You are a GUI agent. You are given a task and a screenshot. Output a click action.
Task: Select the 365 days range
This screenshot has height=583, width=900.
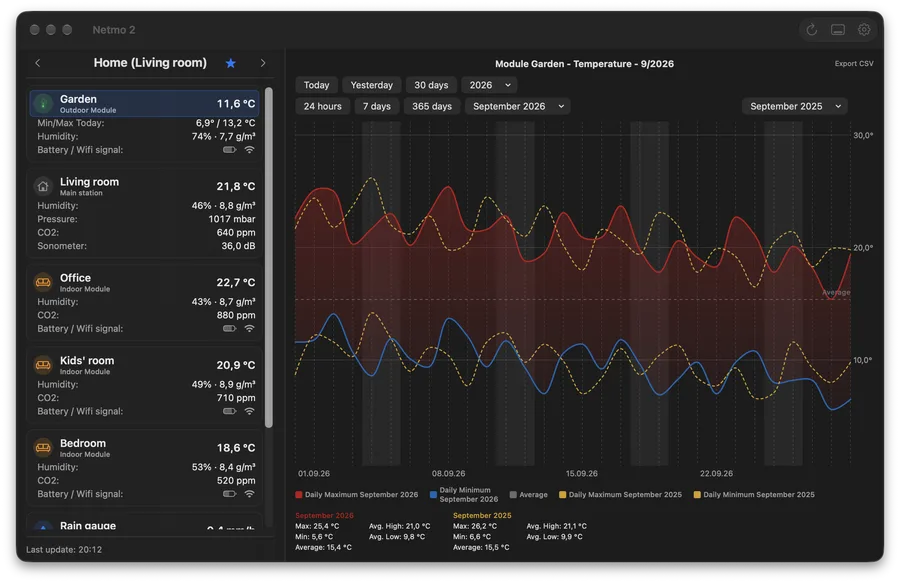432,106
